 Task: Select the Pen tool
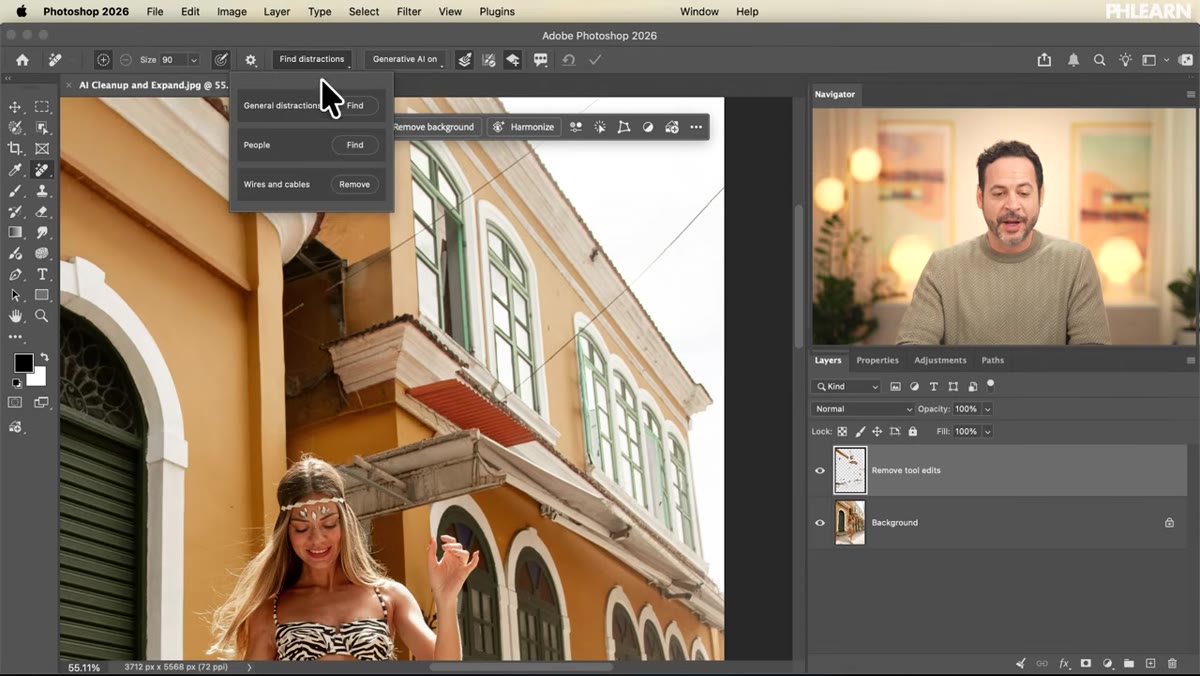[15, 275]
